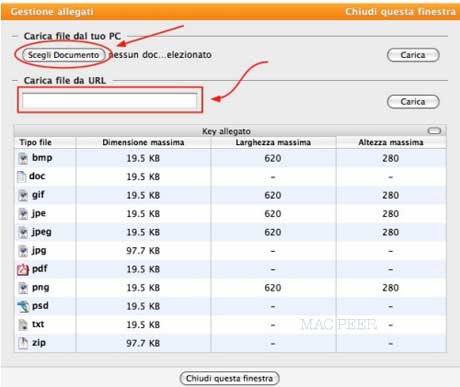This screenshot has width=460, height=387.
Task: Click the pdf file type icon
Action: (23, 269)
